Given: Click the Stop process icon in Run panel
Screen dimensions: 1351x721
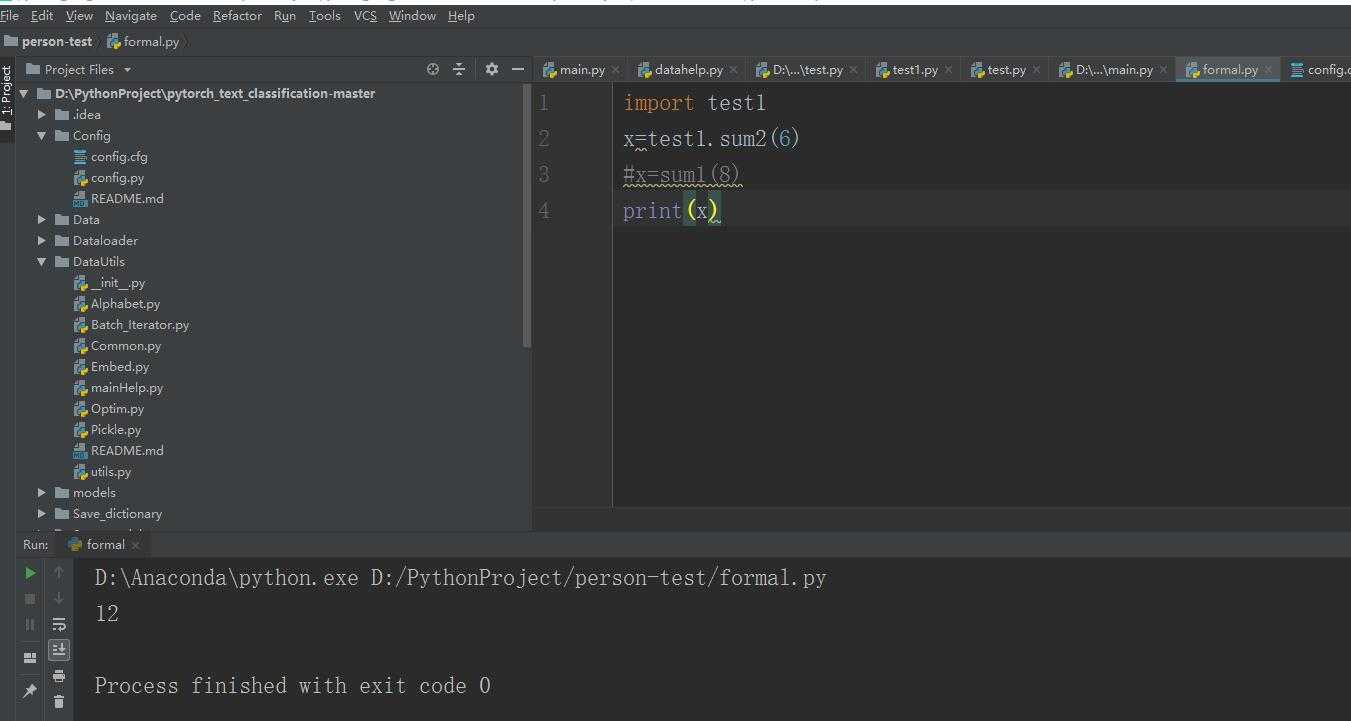Looking at the screenshot, I should (30, 598).
